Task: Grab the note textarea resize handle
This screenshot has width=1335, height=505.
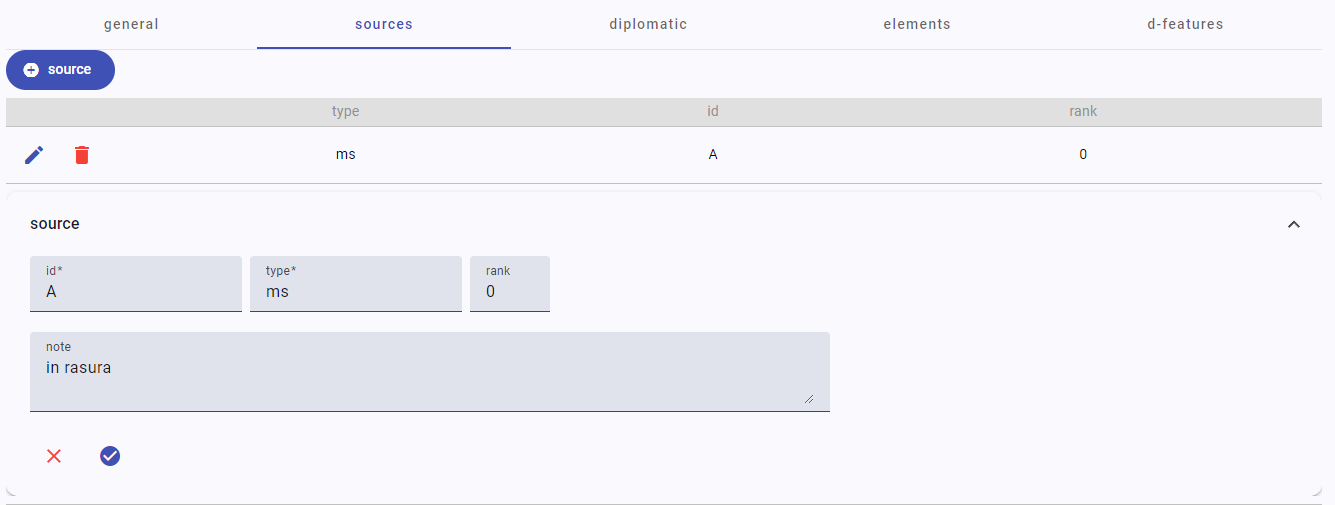Action: point(808,398)
